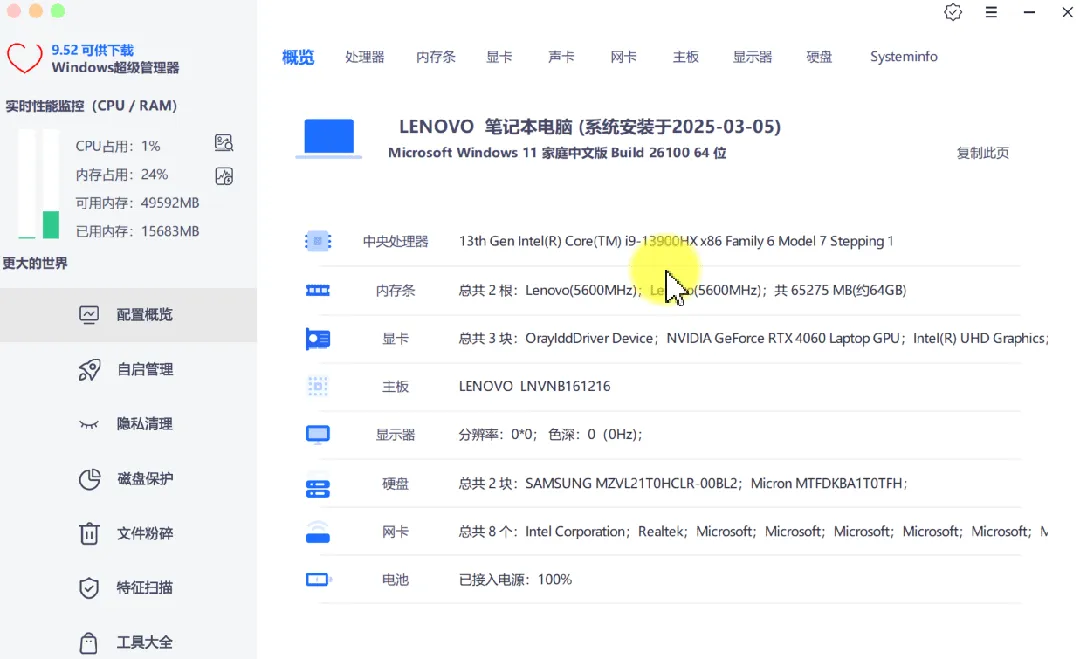Viewport: 1080px width, 659px height.
Task: Click the 可用内存: 49592MB text
Action: click(137, 203)
